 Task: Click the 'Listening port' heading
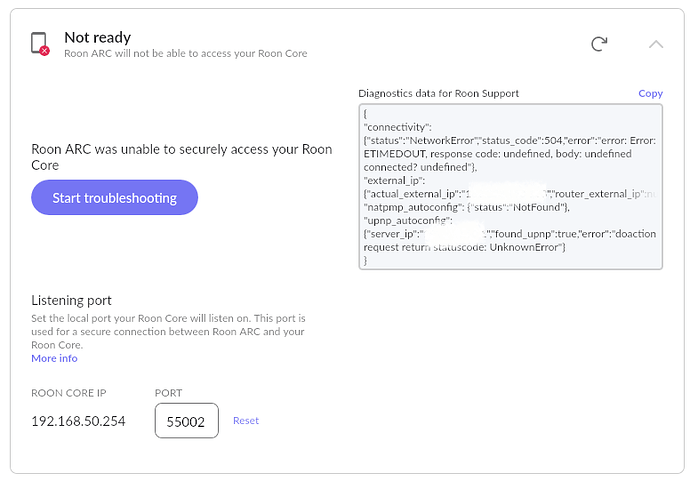71,300
